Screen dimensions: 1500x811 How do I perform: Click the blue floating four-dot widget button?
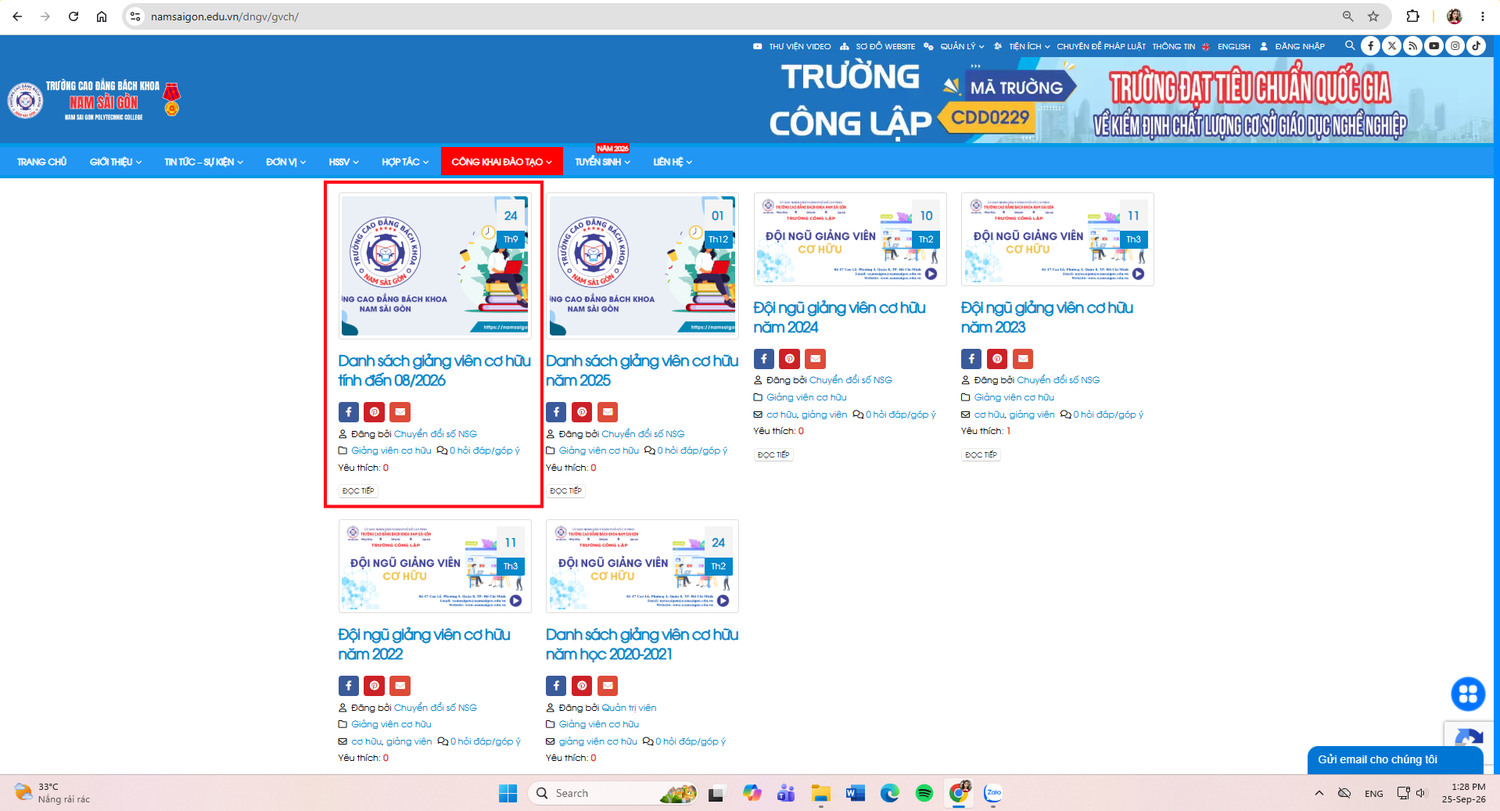coord(1468,694)
